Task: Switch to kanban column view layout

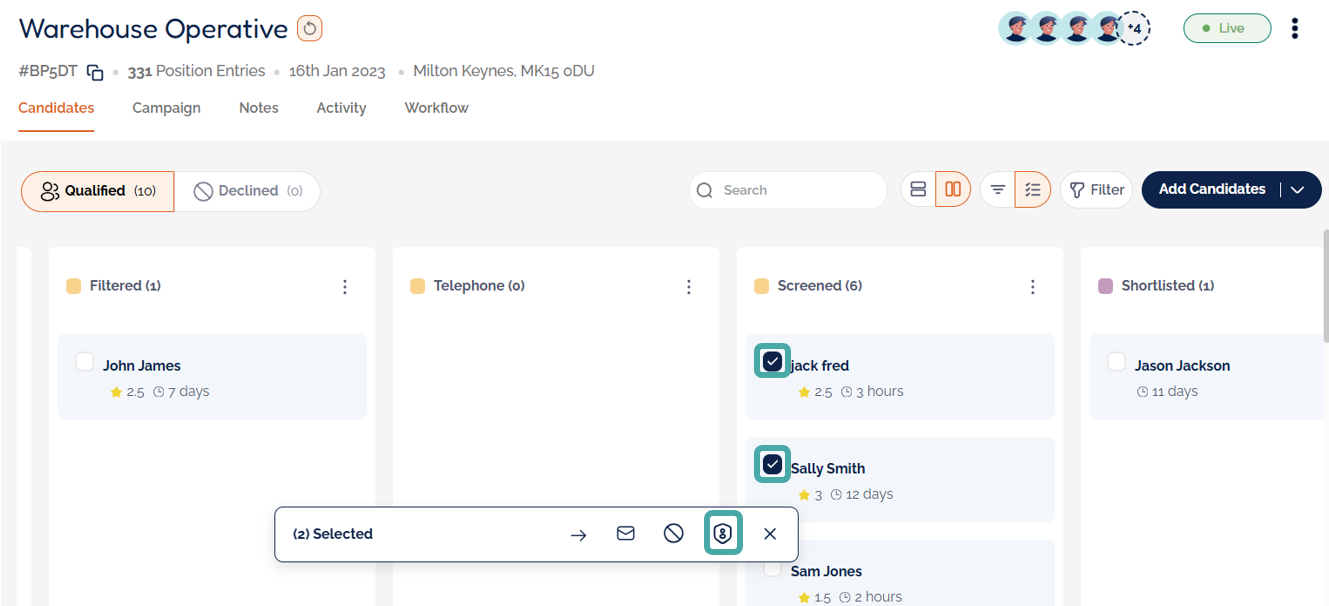Action: (953, 189)
